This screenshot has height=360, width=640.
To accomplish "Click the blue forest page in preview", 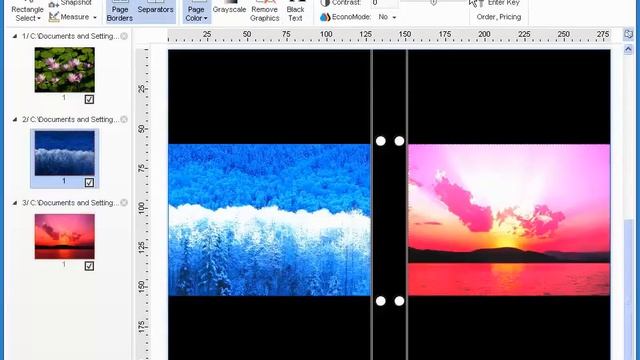I will [x=269, y=220].
